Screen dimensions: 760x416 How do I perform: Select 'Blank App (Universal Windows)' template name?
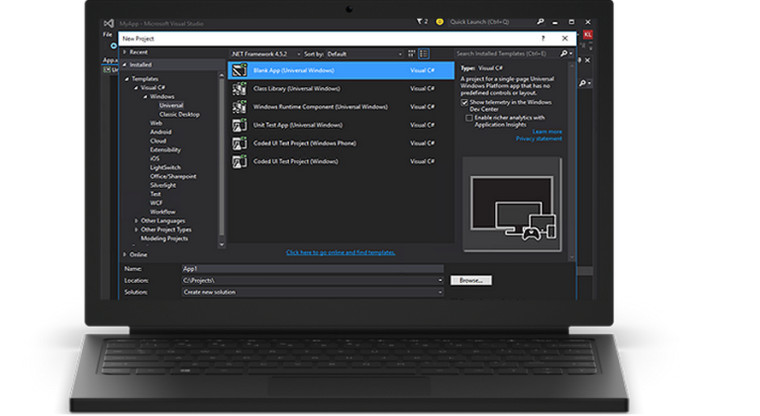pyautogui.click(x=294, y=70)
